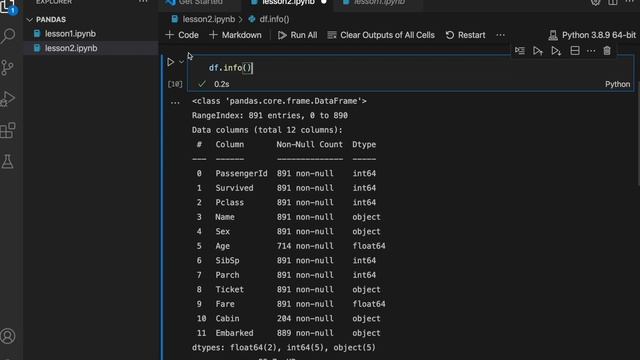Change cell language mode Python
Screen dimensions: 640x360
(617, 84)
